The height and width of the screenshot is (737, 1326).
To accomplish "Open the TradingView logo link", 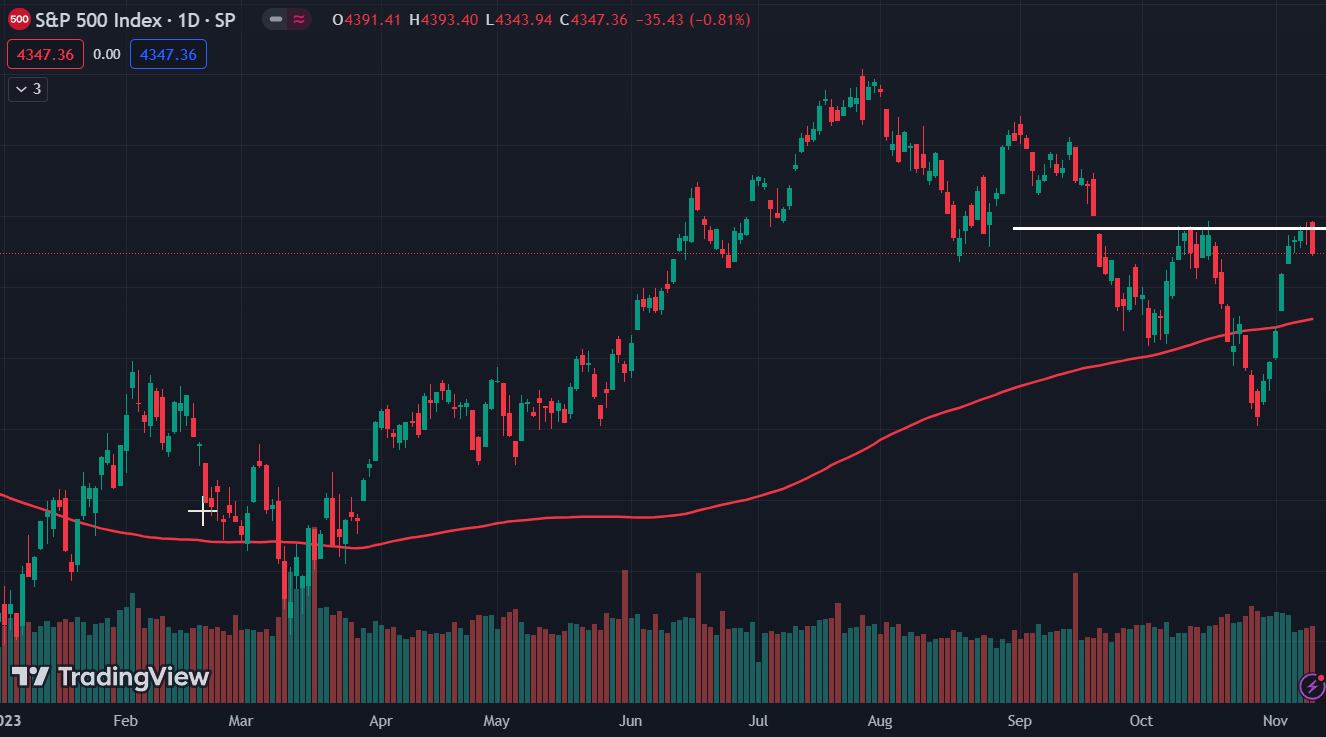I will pyautogui.click(x=111, y=677).
